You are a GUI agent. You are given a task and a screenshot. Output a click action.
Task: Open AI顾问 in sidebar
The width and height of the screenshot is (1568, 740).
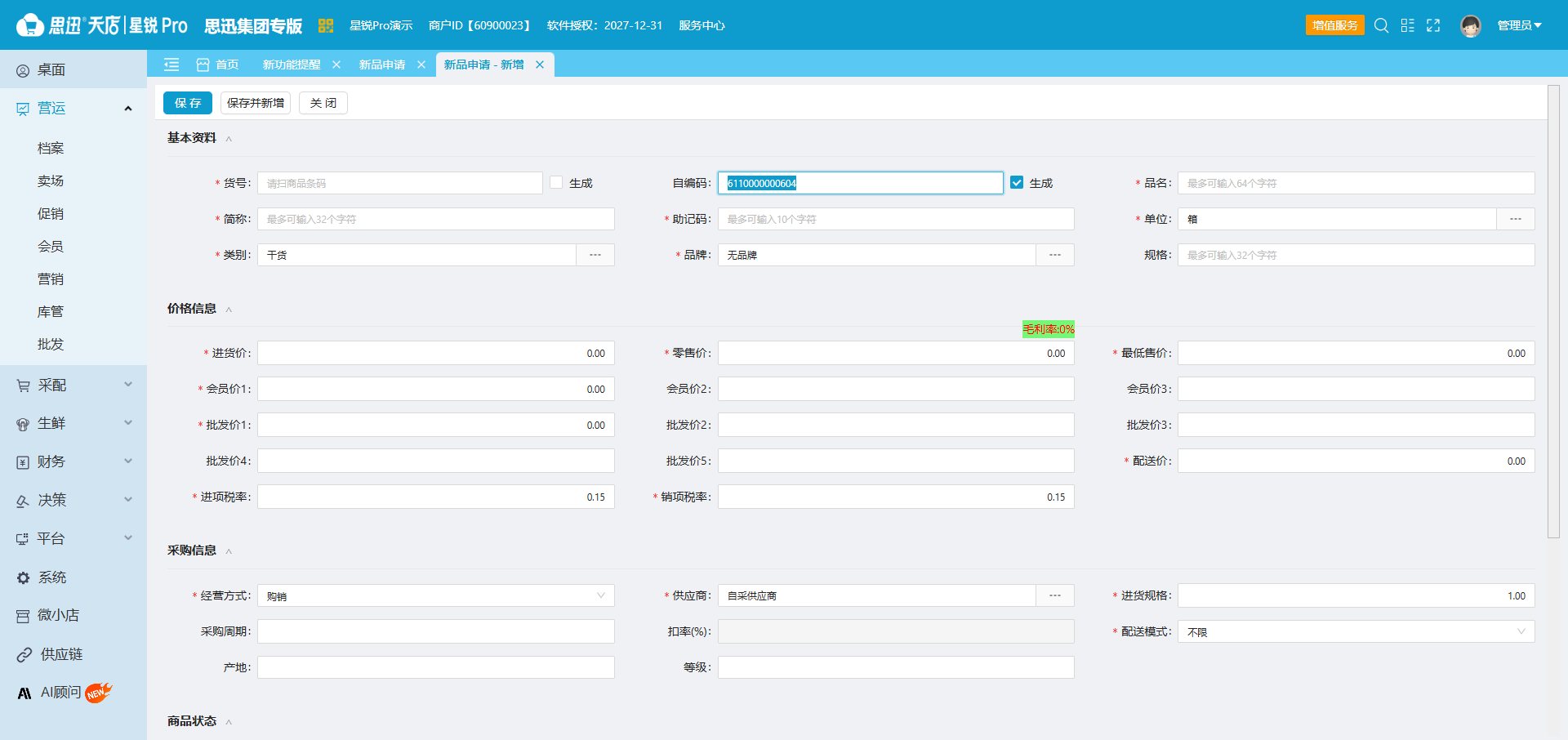click(x=73, y=693)
